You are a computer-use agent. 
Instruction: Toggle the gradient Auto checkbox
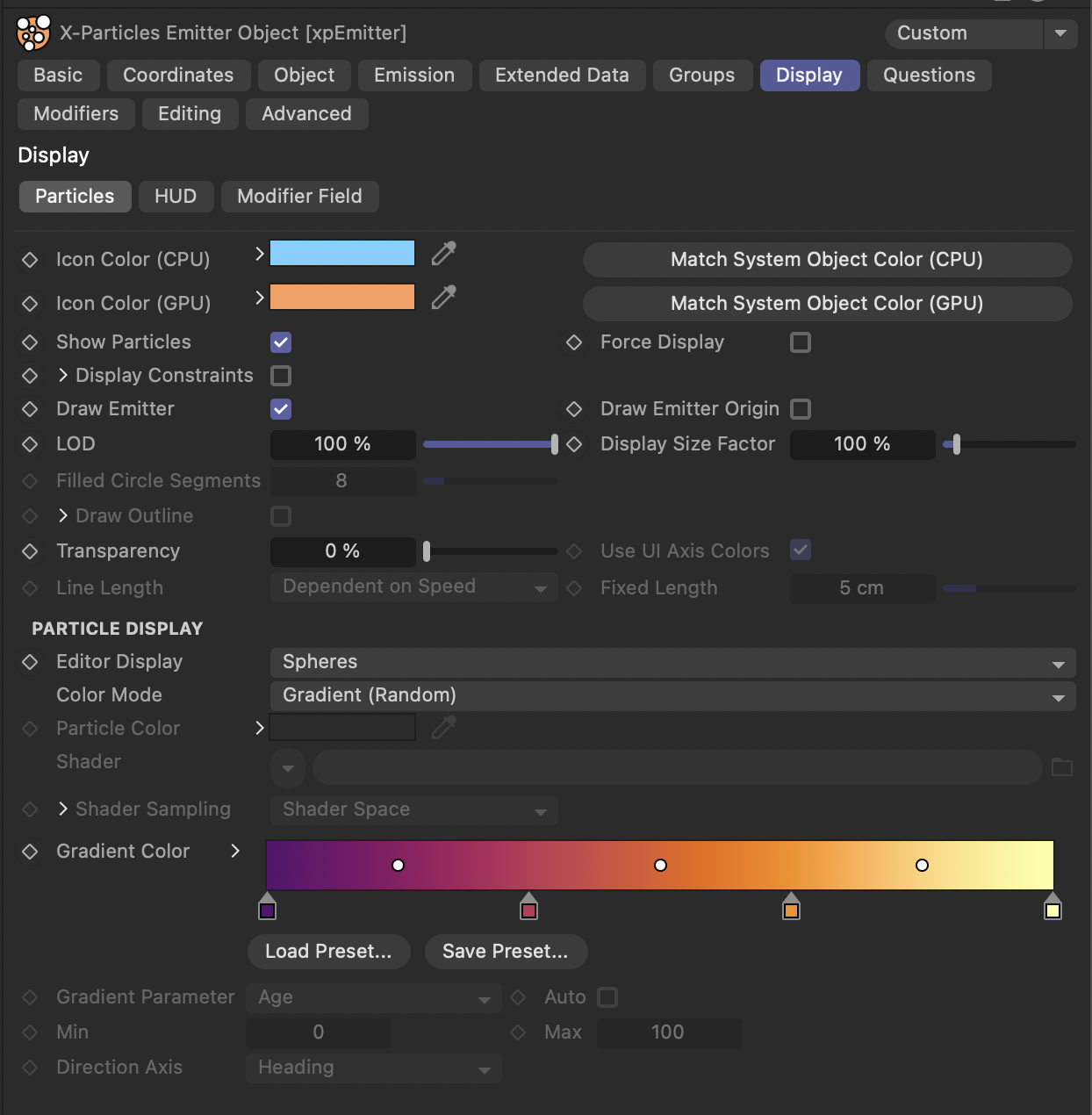pos(607,997)
